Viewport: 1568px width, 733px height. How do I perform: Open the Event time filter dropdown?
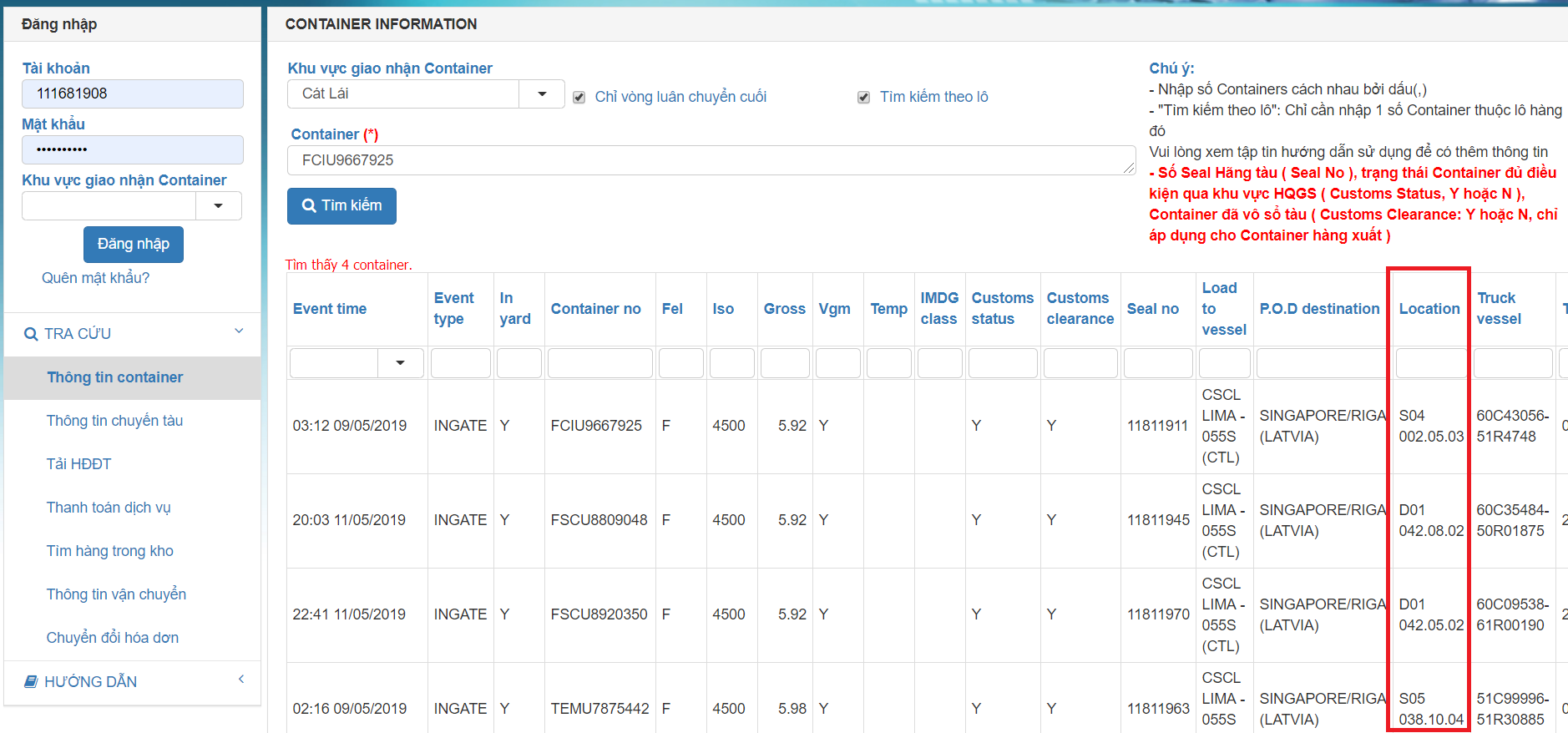click(400, 363)
